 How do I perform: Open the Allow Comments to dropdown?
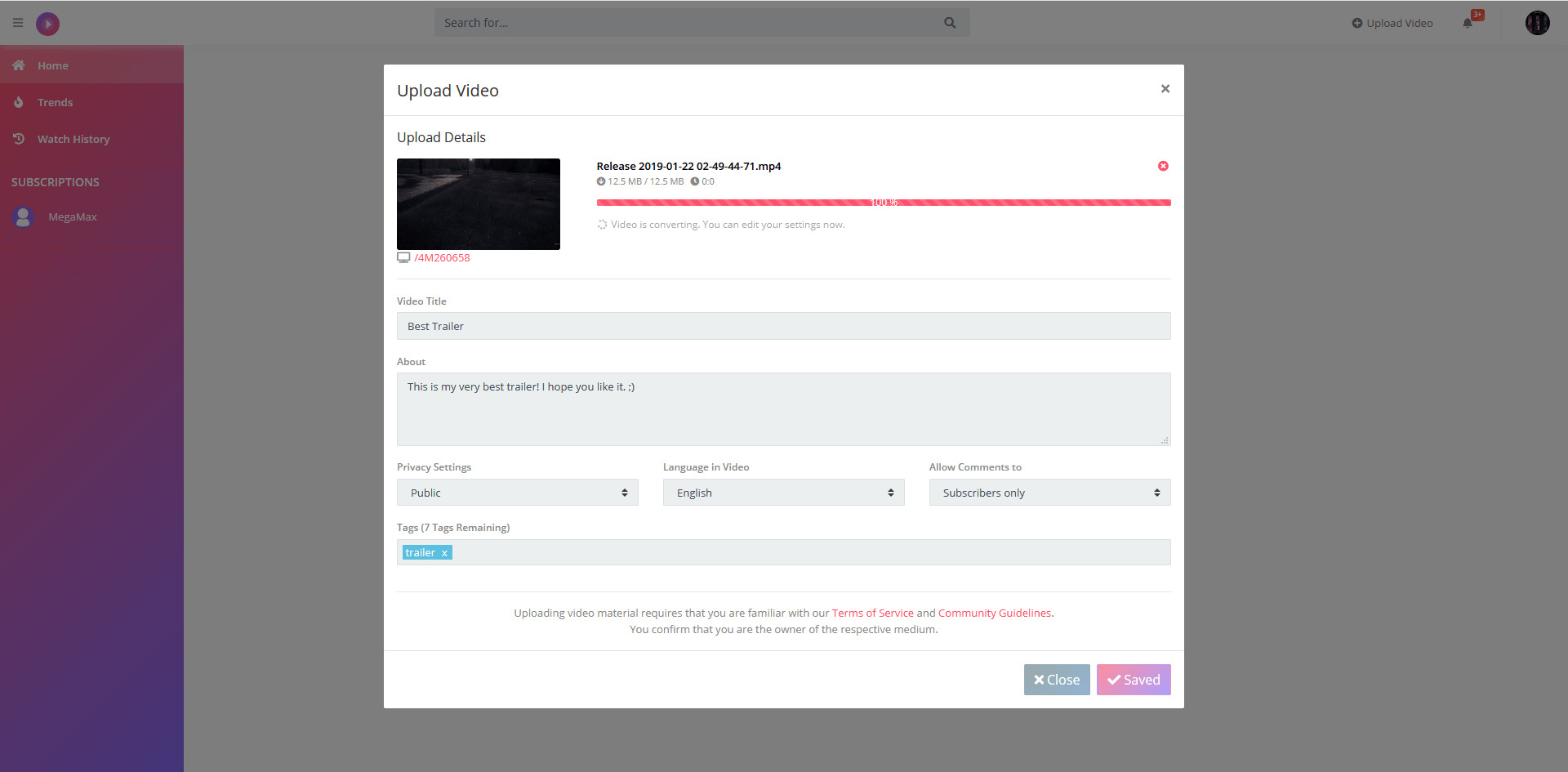coord(1050,493)
